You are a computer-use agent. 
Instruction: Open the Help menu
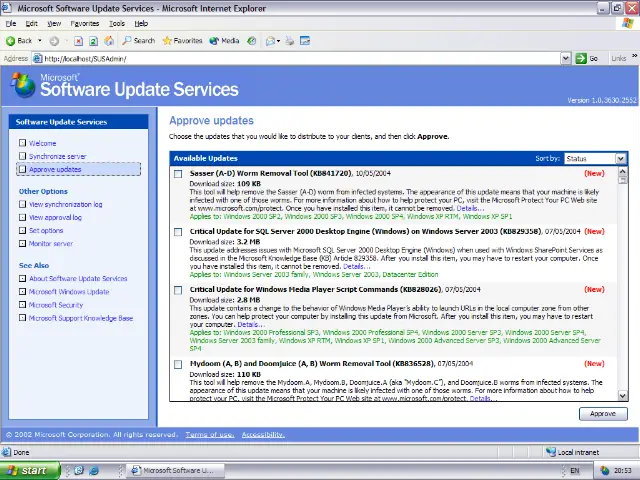[x=141, y=24]
